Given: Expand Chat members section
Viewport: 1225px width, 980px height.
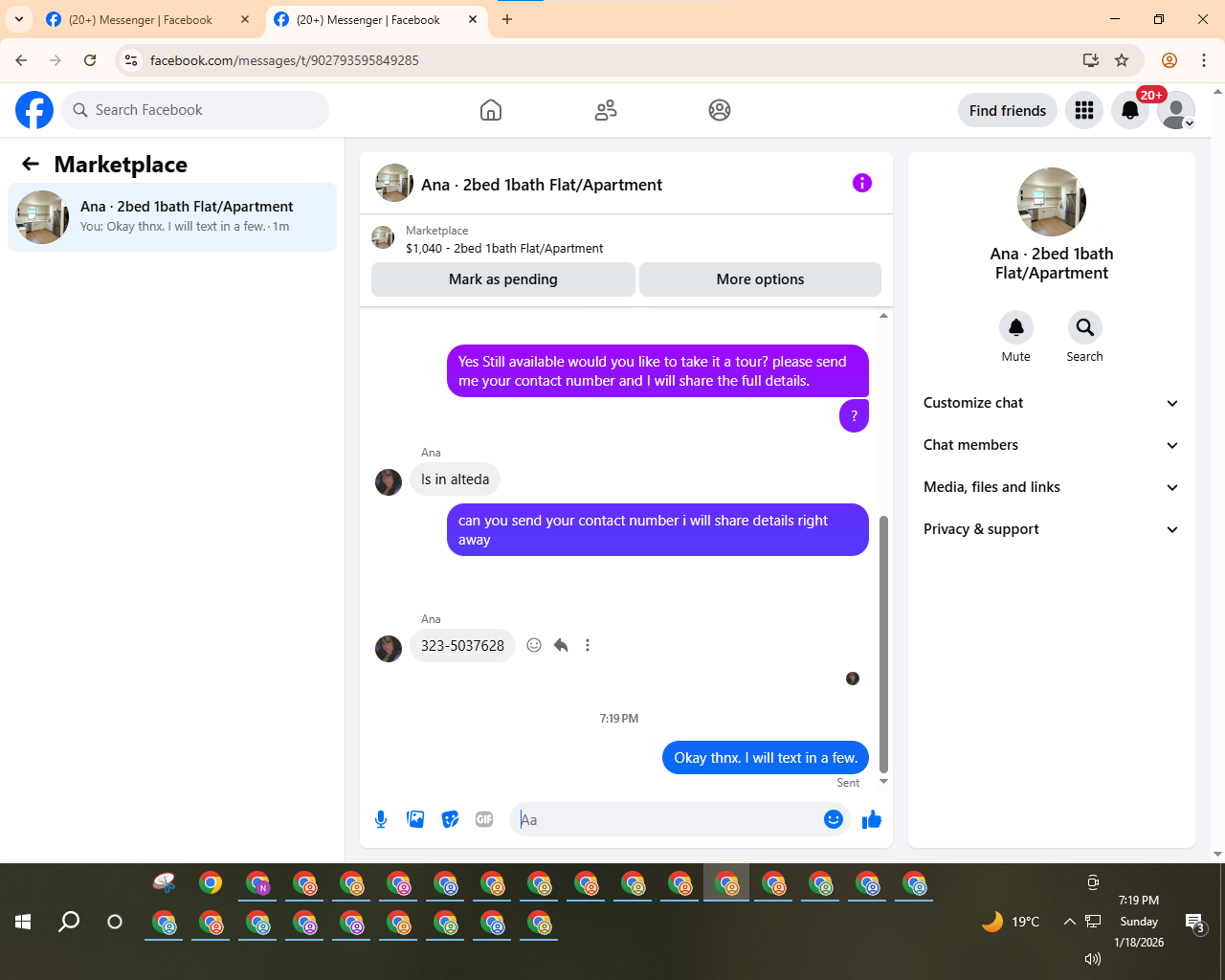Looking at the screenshot, I should [x=1051, y=445].
